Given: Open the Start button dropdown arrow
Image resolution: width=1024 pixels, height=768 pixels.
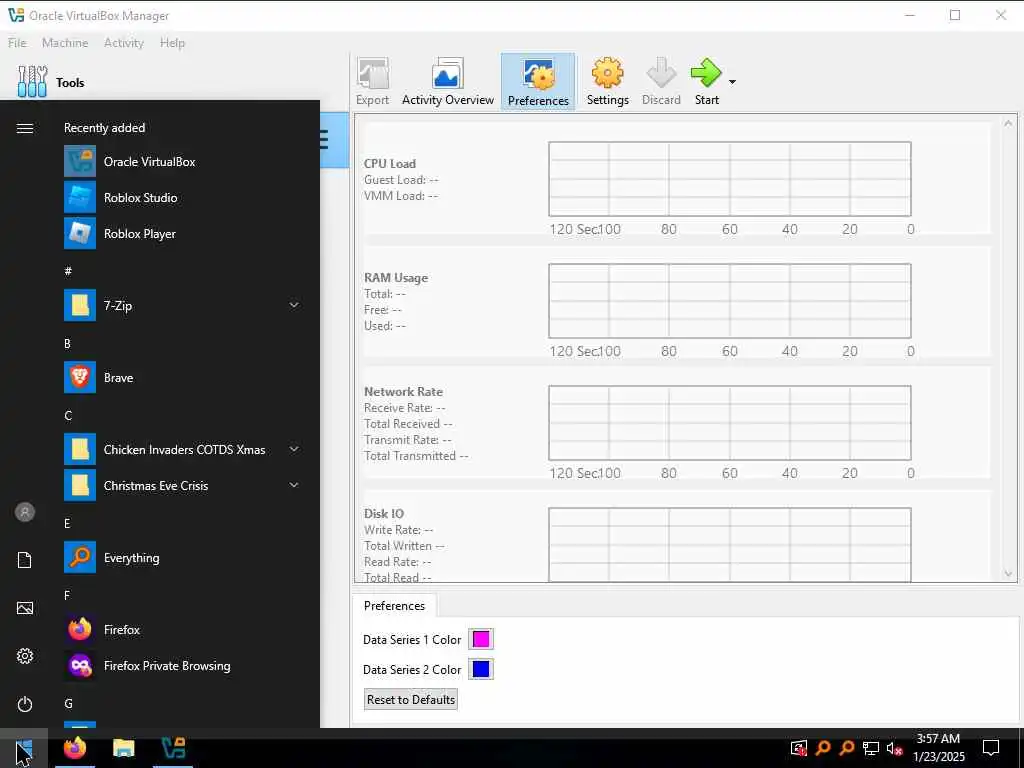Looking at the screenshot, I should (x=732, y=82).
